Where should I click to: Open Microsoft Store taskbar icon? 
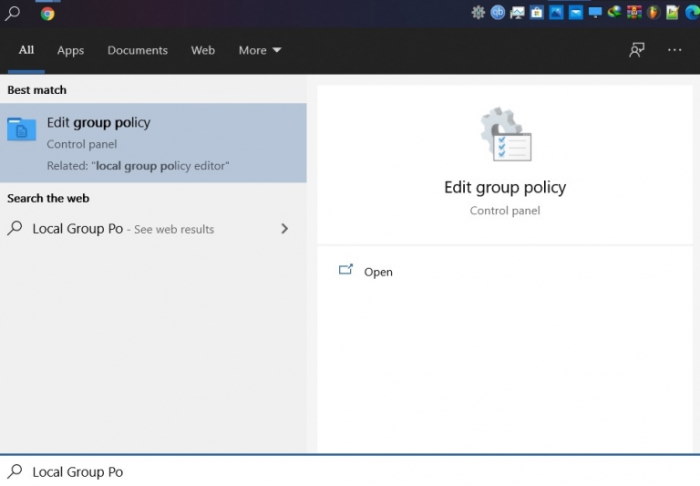pos(537,12)
